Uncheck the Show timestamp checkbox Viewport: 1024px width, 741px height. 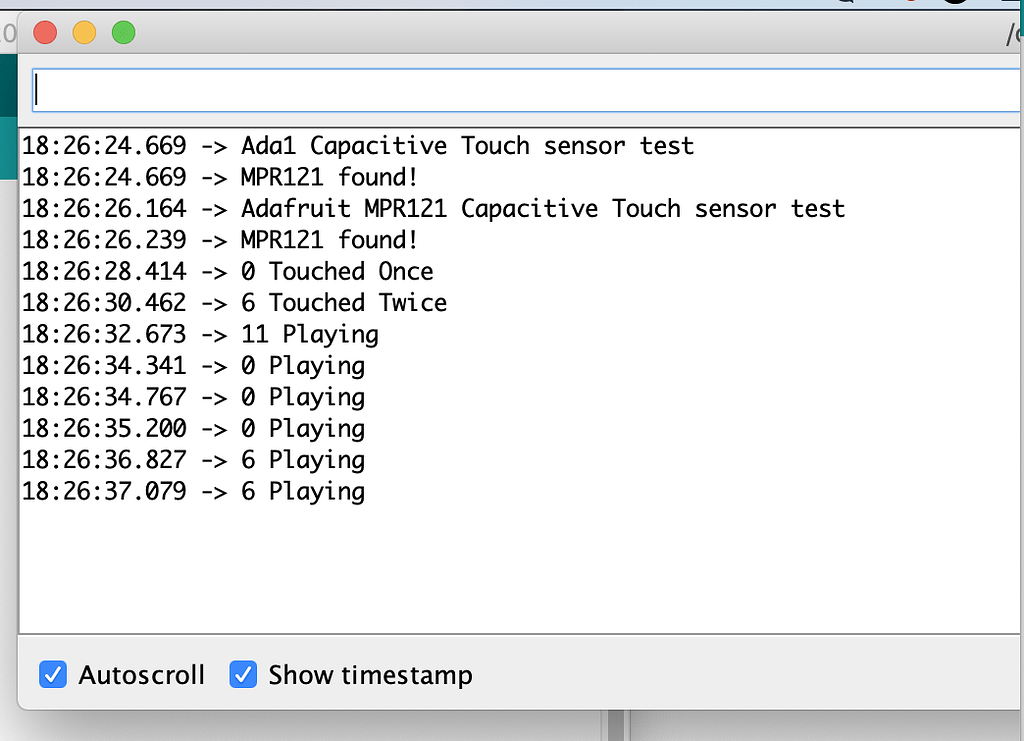pyautogui.click(x=243, y=675)
